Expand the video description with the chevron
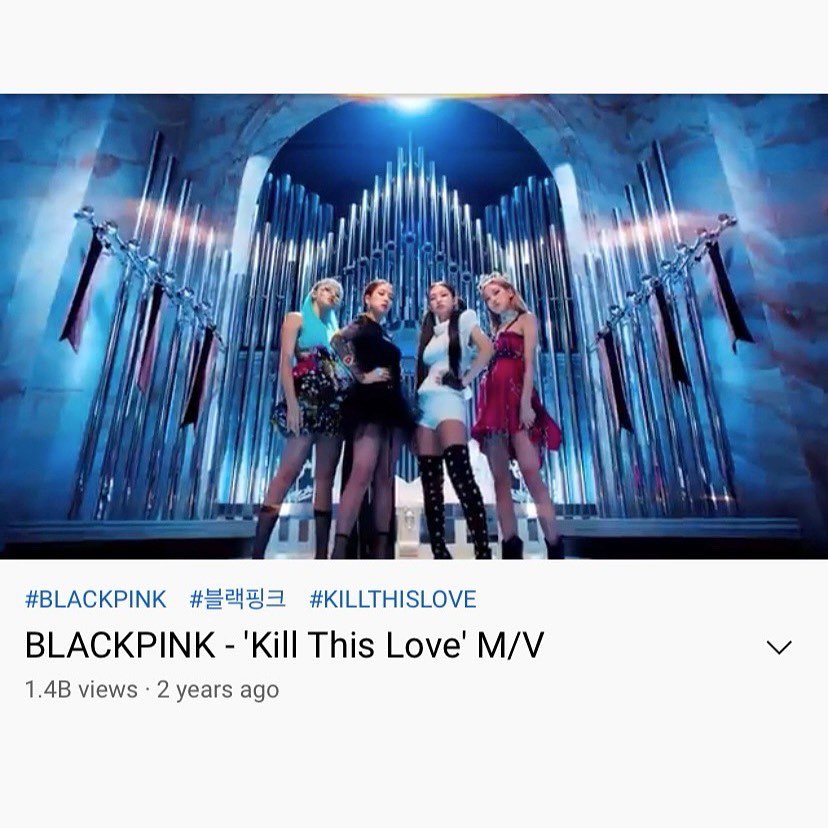 coord(779,647)
